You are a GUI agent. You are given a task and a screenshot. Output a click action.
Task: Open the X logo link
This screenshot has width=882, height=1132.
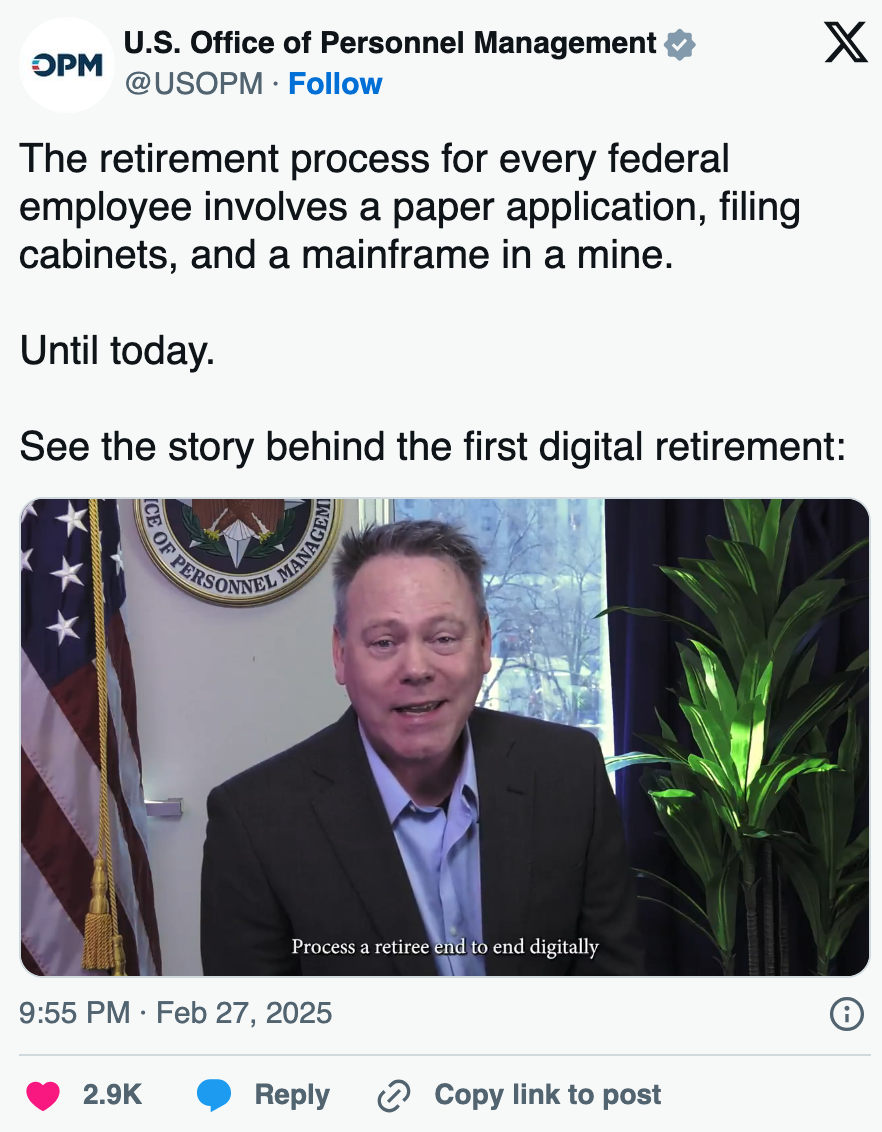coord(845,43)
